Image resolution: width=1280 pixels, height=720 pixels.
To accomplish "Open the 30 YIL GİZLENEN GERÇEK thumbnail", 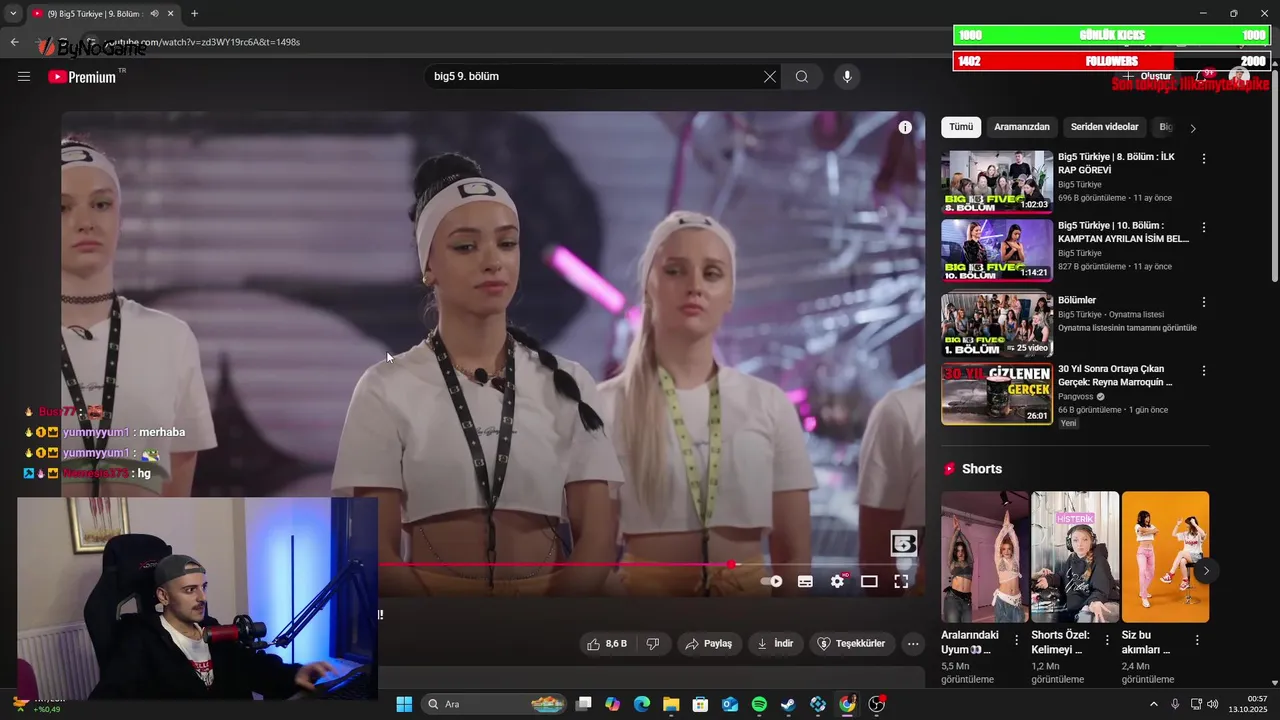I will (997, 394).
